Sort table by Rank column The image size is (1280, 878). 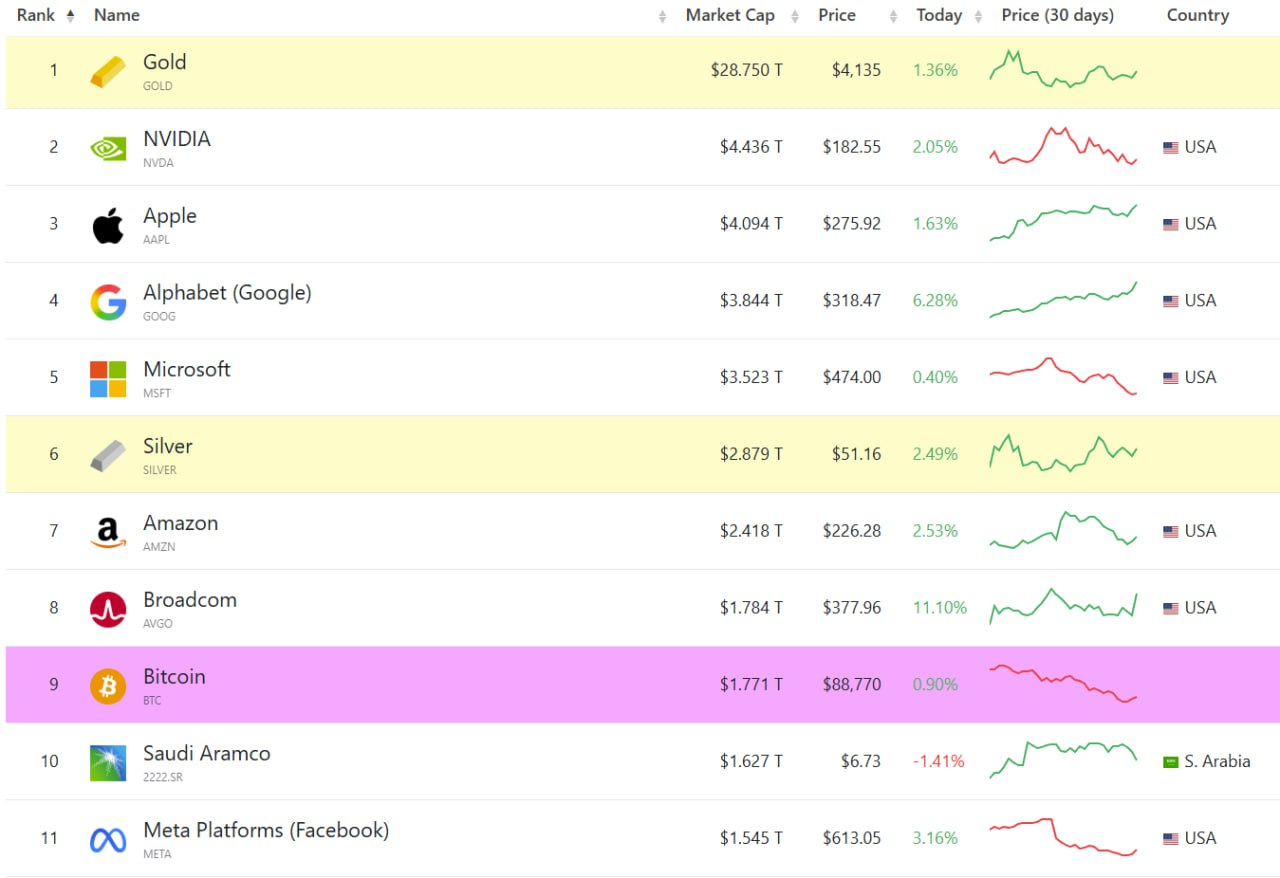(x=45, y=15)
